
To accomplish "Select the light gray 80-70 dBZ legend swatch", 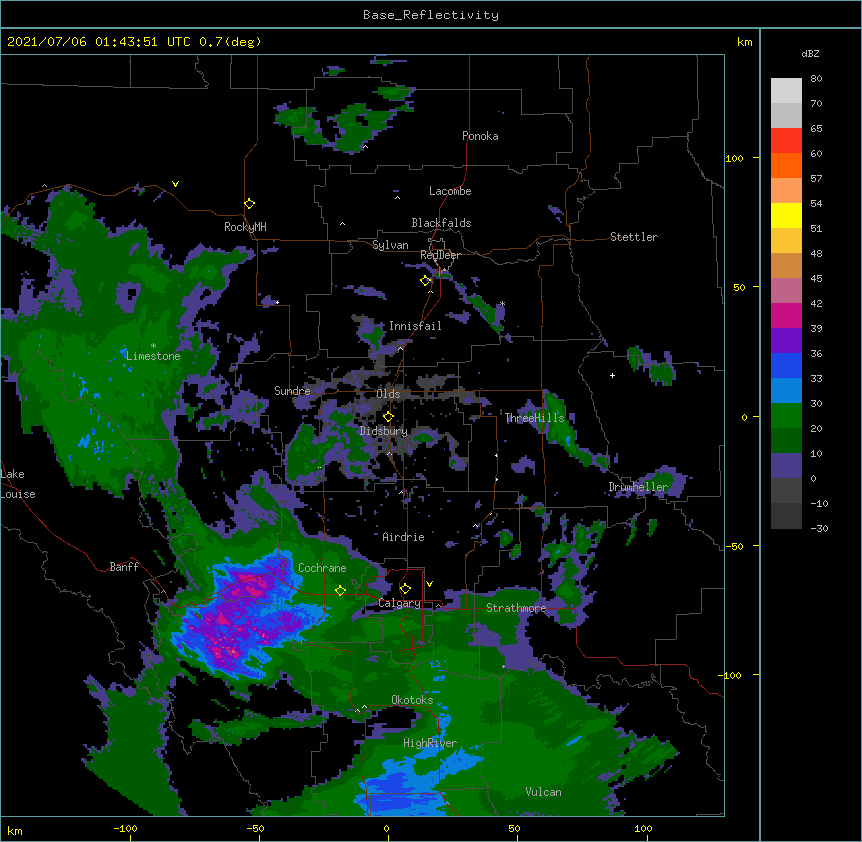I will [786, 91].
